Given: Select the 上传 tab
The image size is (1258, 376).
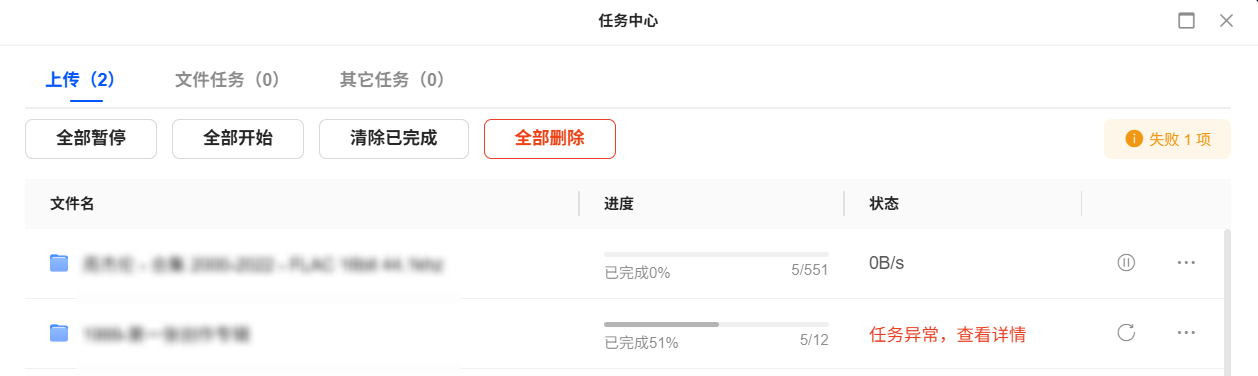Looking at the screenshot, I should click(x=80, y=80).
